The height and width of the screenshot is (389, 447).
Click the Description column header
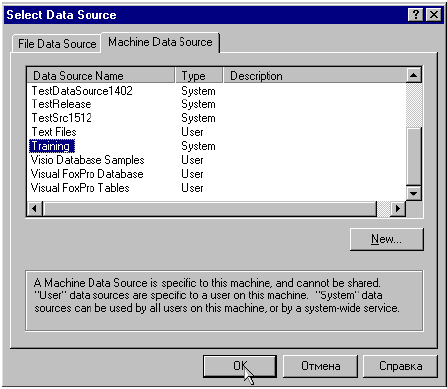click(x=315, y=76)
